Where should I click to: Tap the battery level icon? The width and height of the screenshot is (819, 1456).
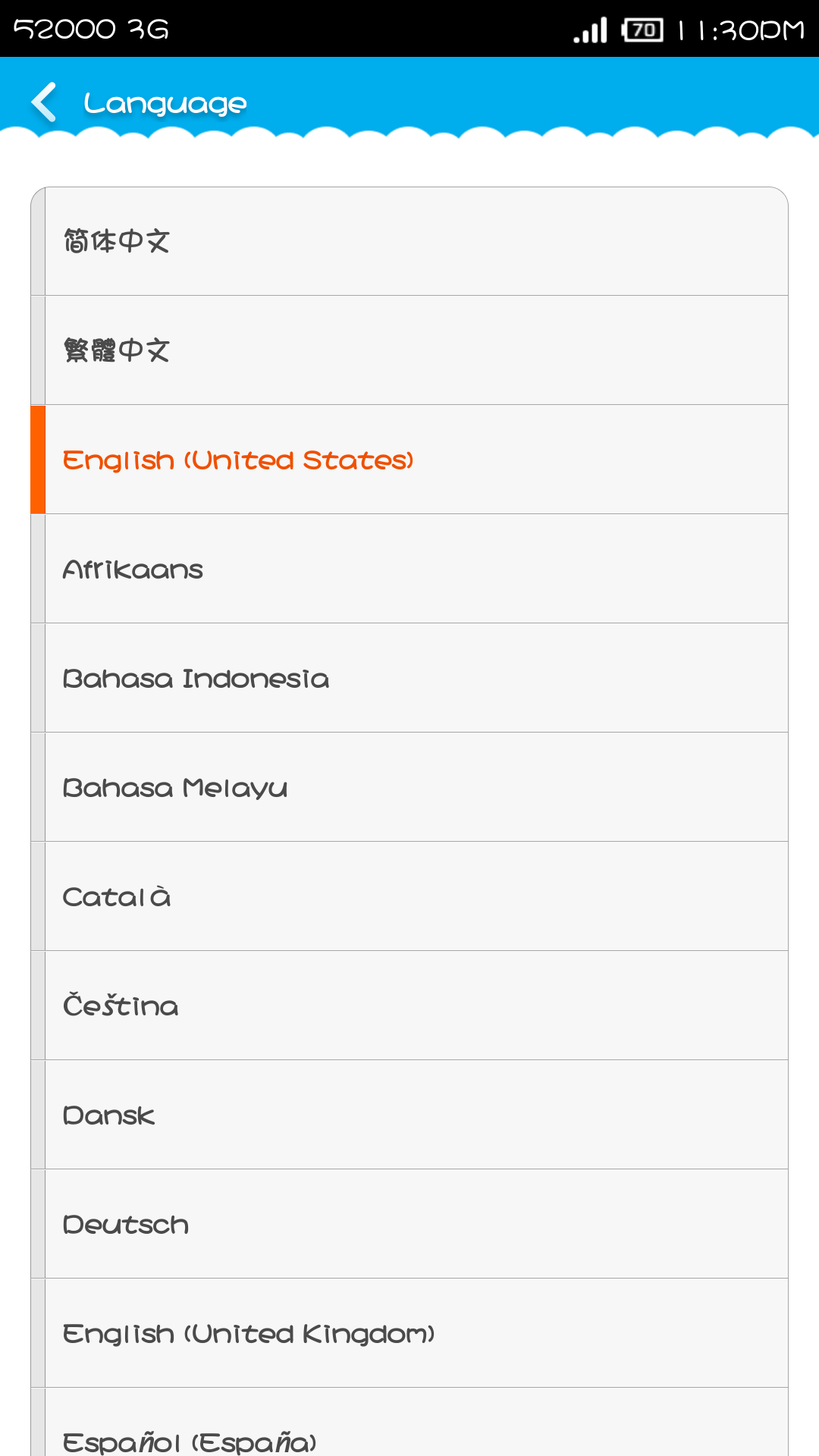pos(642,30)
